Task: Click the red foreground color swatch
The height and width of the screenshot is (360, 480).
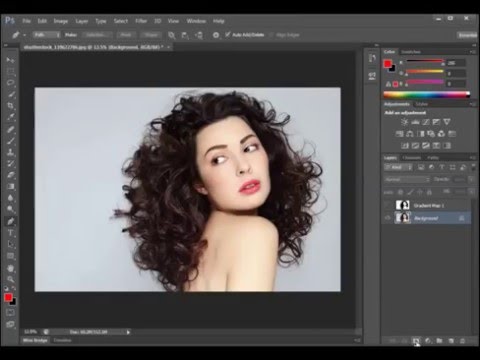Action: coord(8,298)
